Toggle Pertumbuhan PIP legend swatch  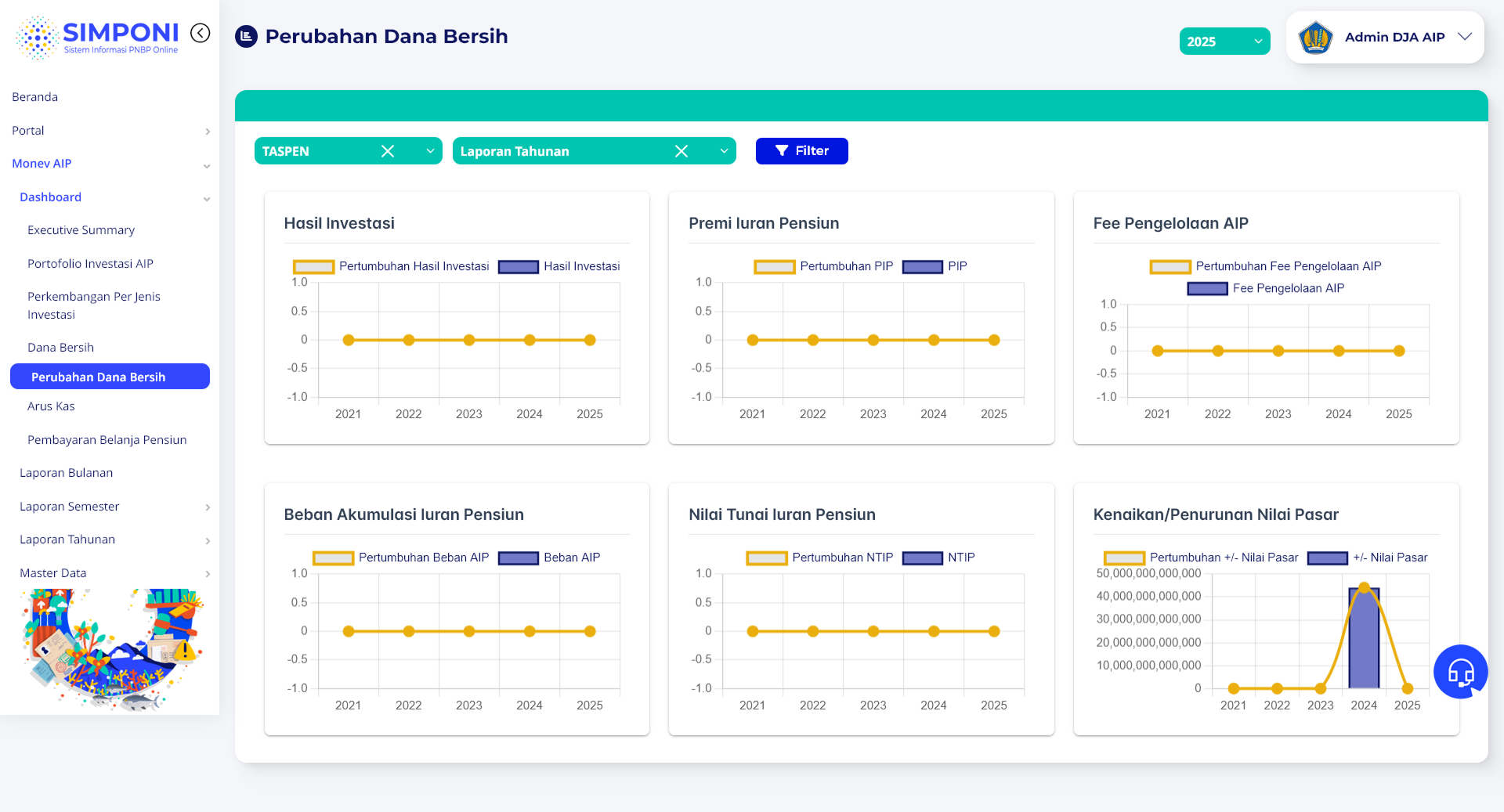[775, 267]
